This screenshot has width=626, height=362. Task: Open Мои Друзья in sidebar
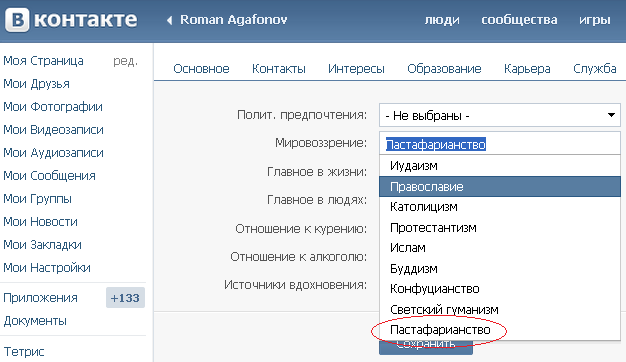36,84
